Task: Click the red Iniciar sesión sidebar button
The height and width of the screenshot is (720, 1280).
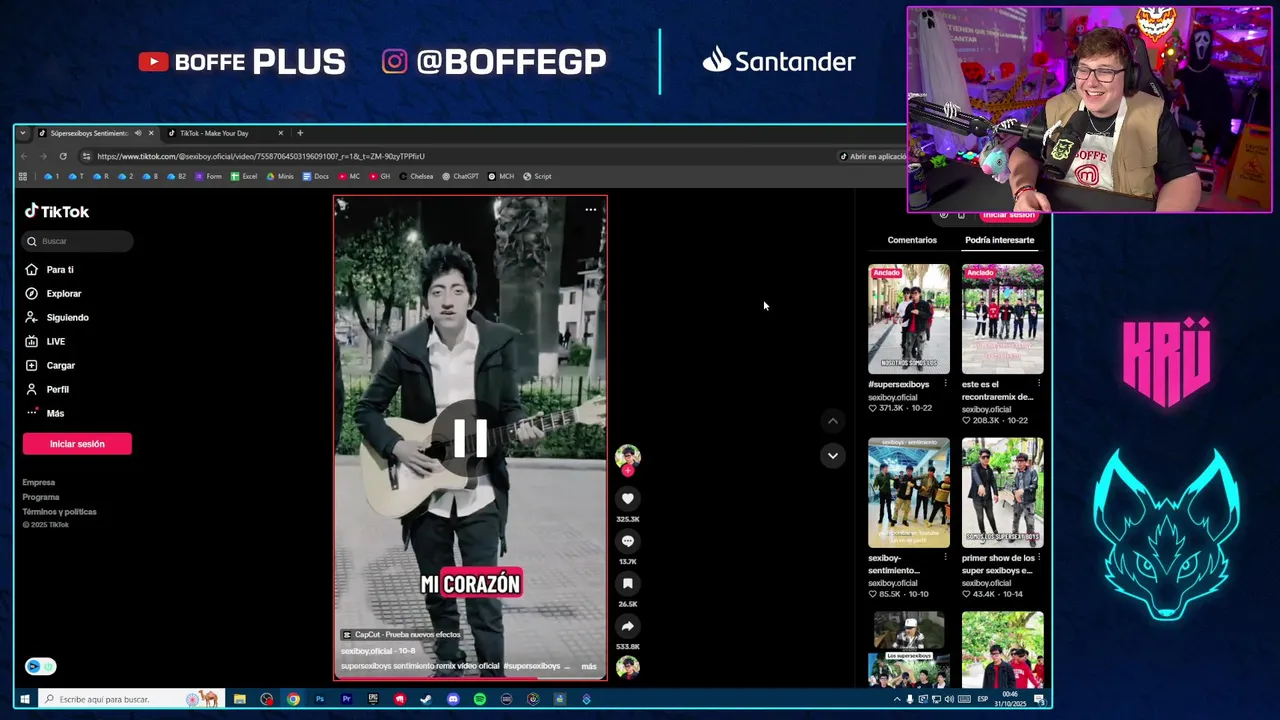Action: pos(77,444)
